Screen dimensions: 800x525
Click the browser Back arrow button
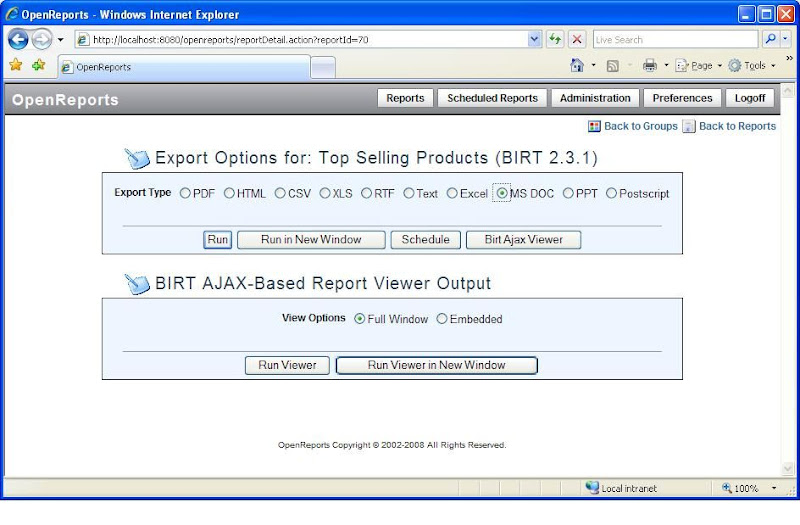pyautogui.click(x=18, y=39)
